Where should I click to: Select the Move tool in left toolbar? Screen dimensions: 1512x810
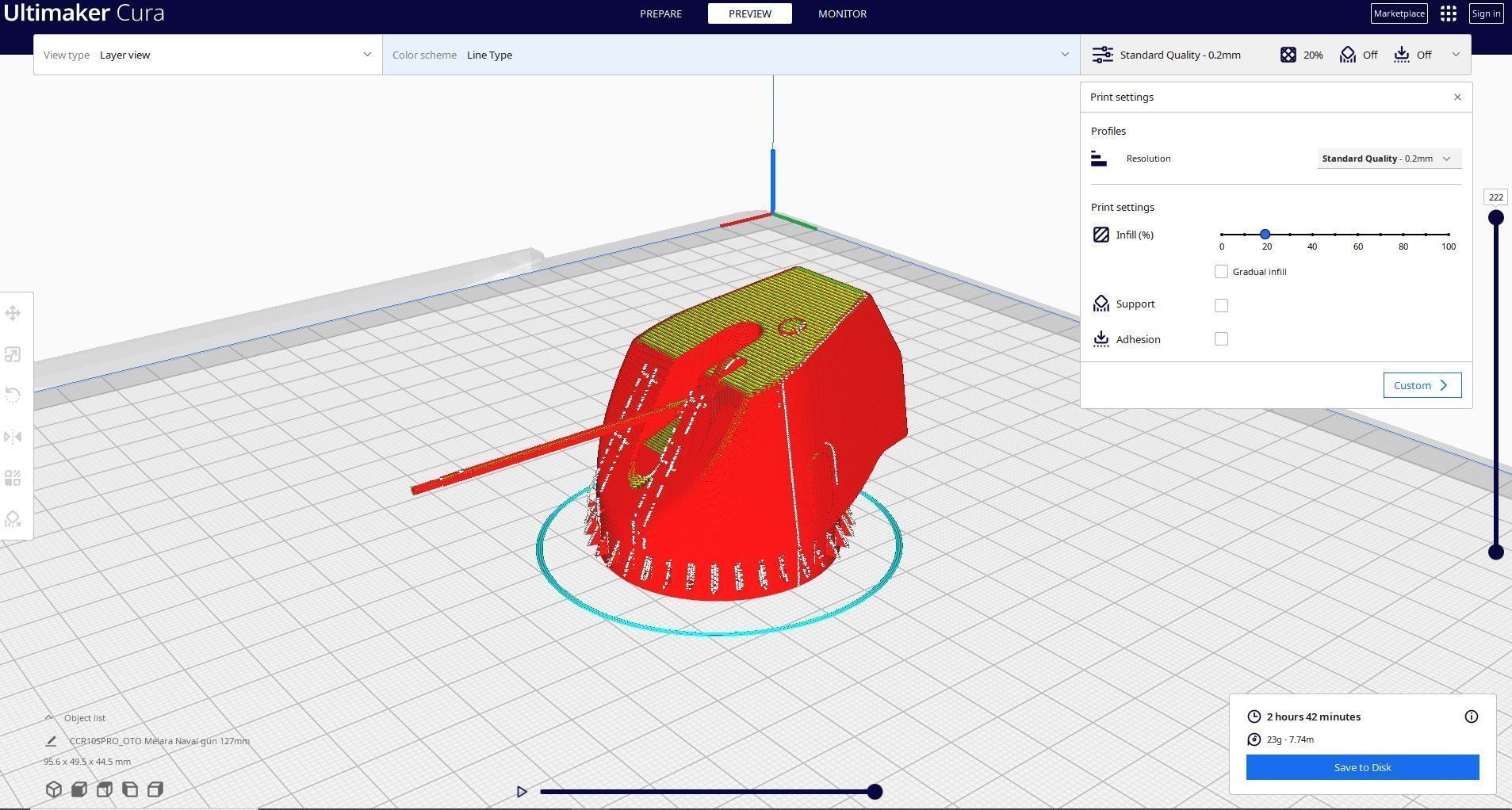(x=13, y=313)
